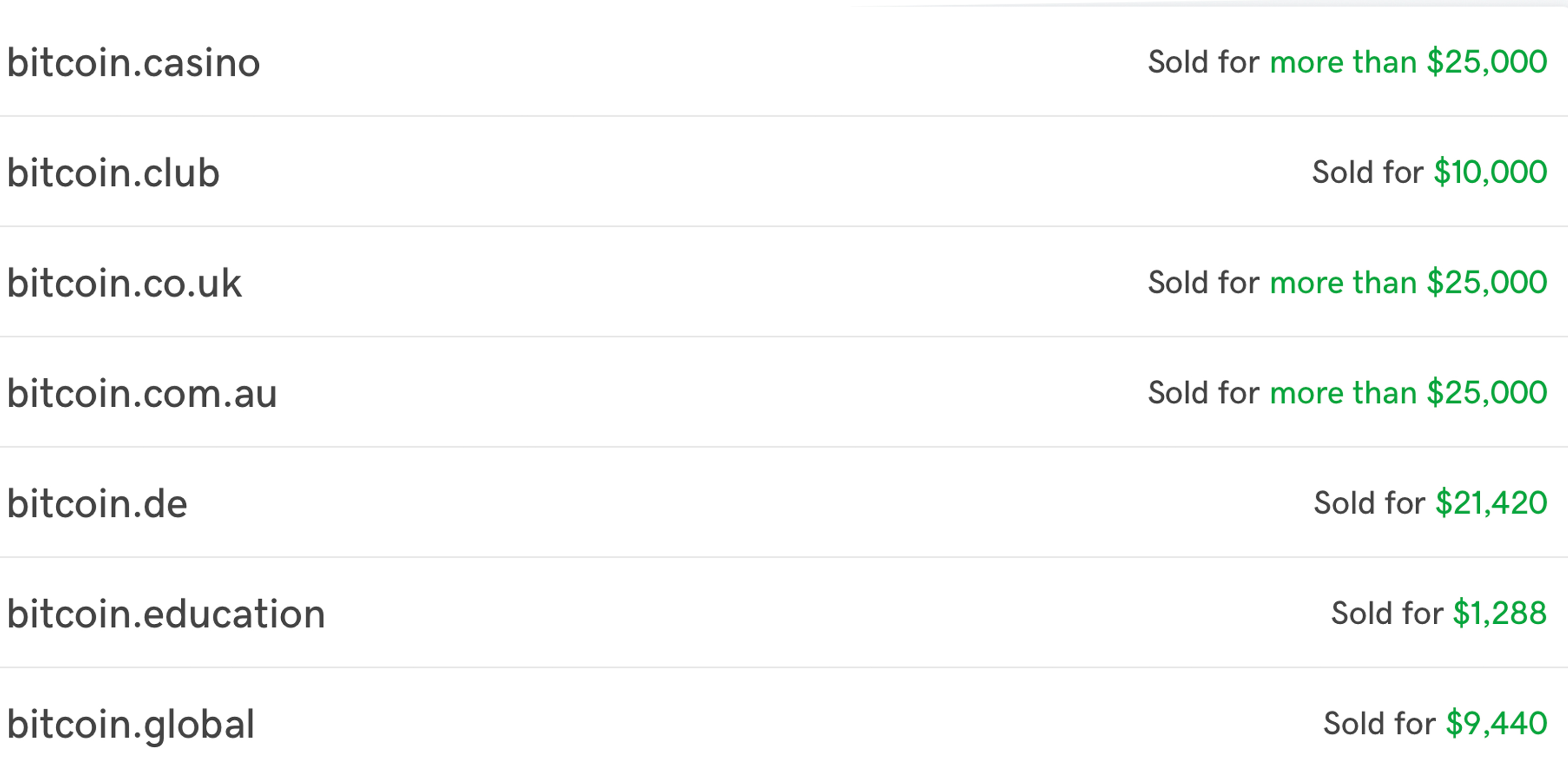The image size is (1568, 784).
Task: Click bitcoin.casino sold price over $25,000
Action: point(1409,62)
